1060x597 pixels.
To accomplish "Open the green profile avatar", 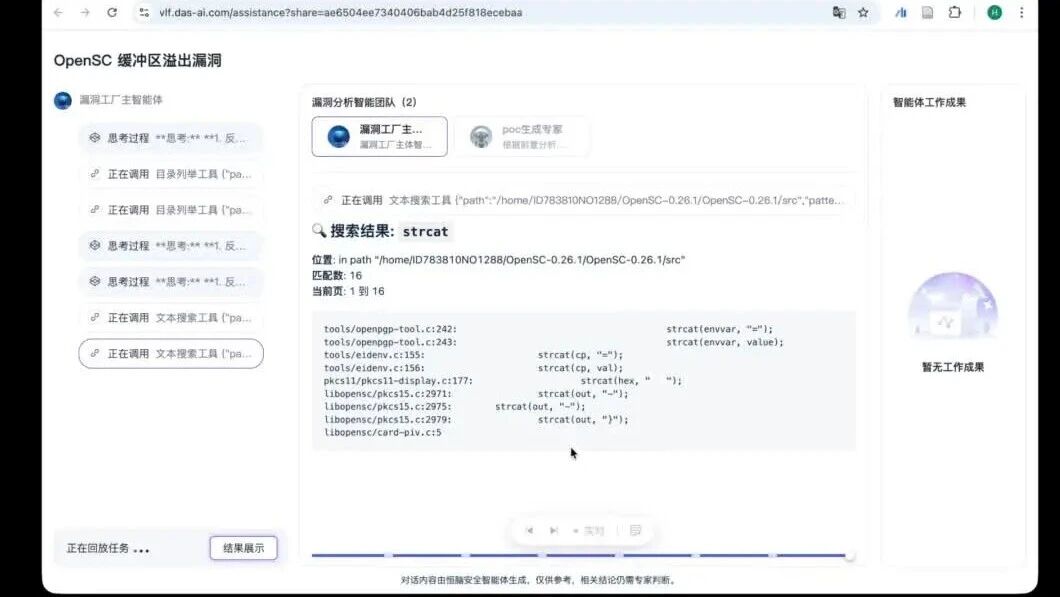I will 994,12.
